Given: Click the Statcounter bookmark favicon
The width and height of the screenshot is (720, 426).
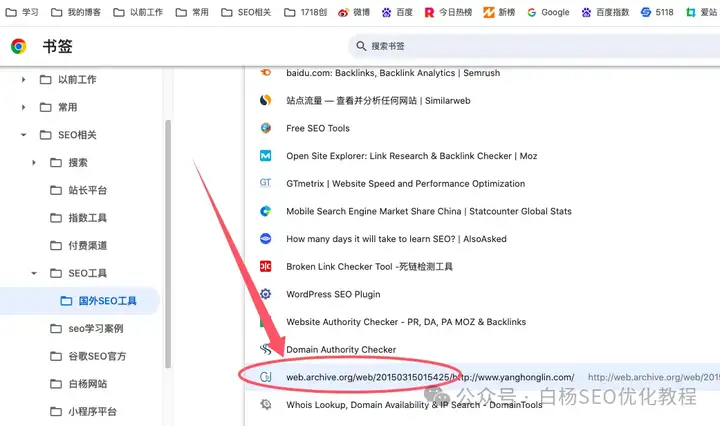Looking at the screenshot, I should [x=265, y=211].
